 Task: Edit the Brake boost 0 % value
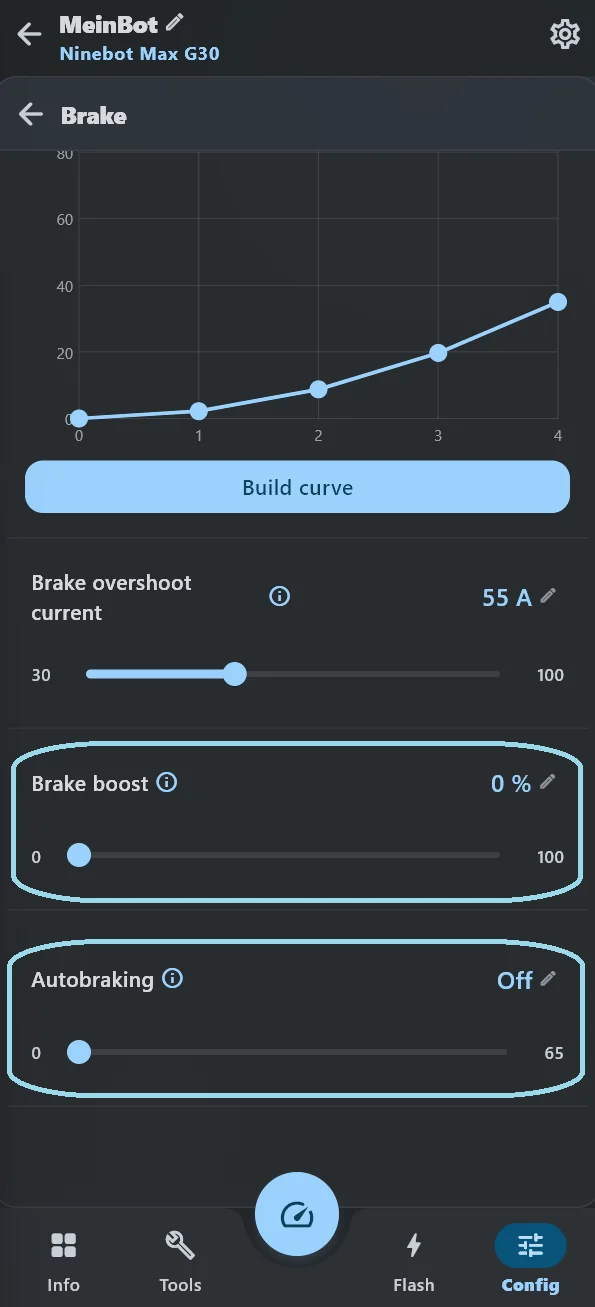click(548, 782)
